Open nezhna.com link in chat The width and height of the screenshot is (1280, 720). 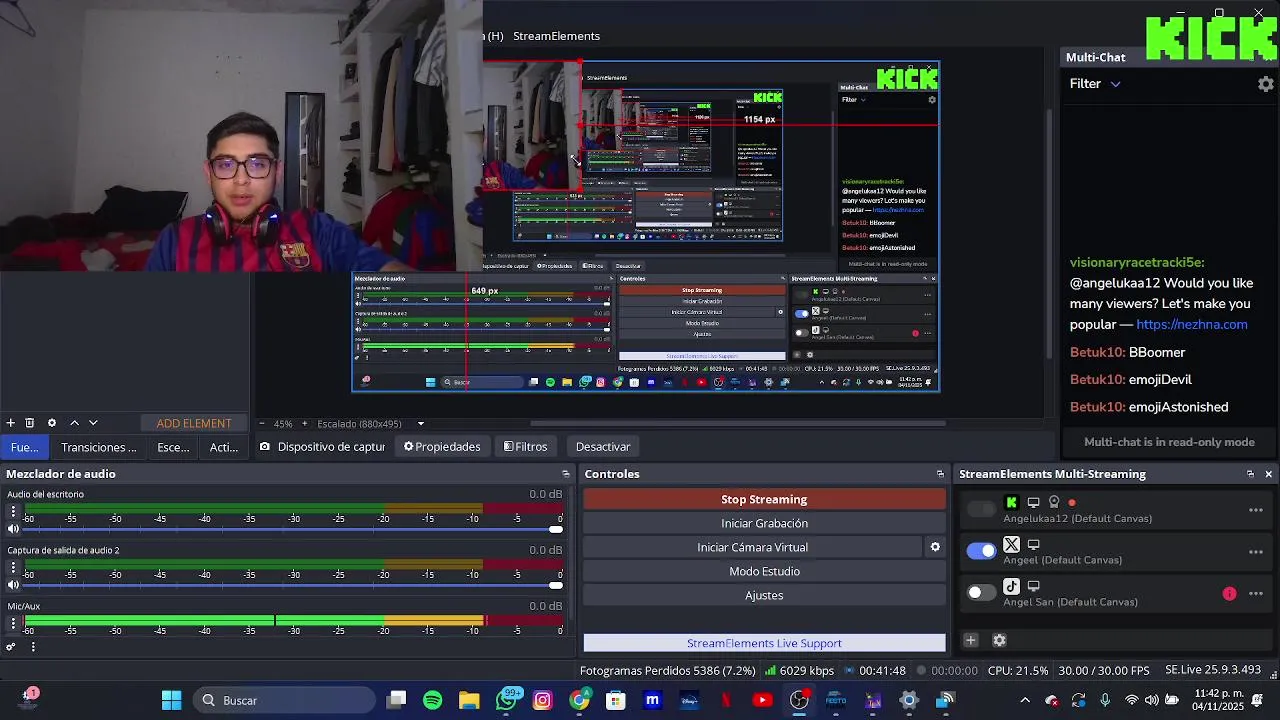point(1191,324)
